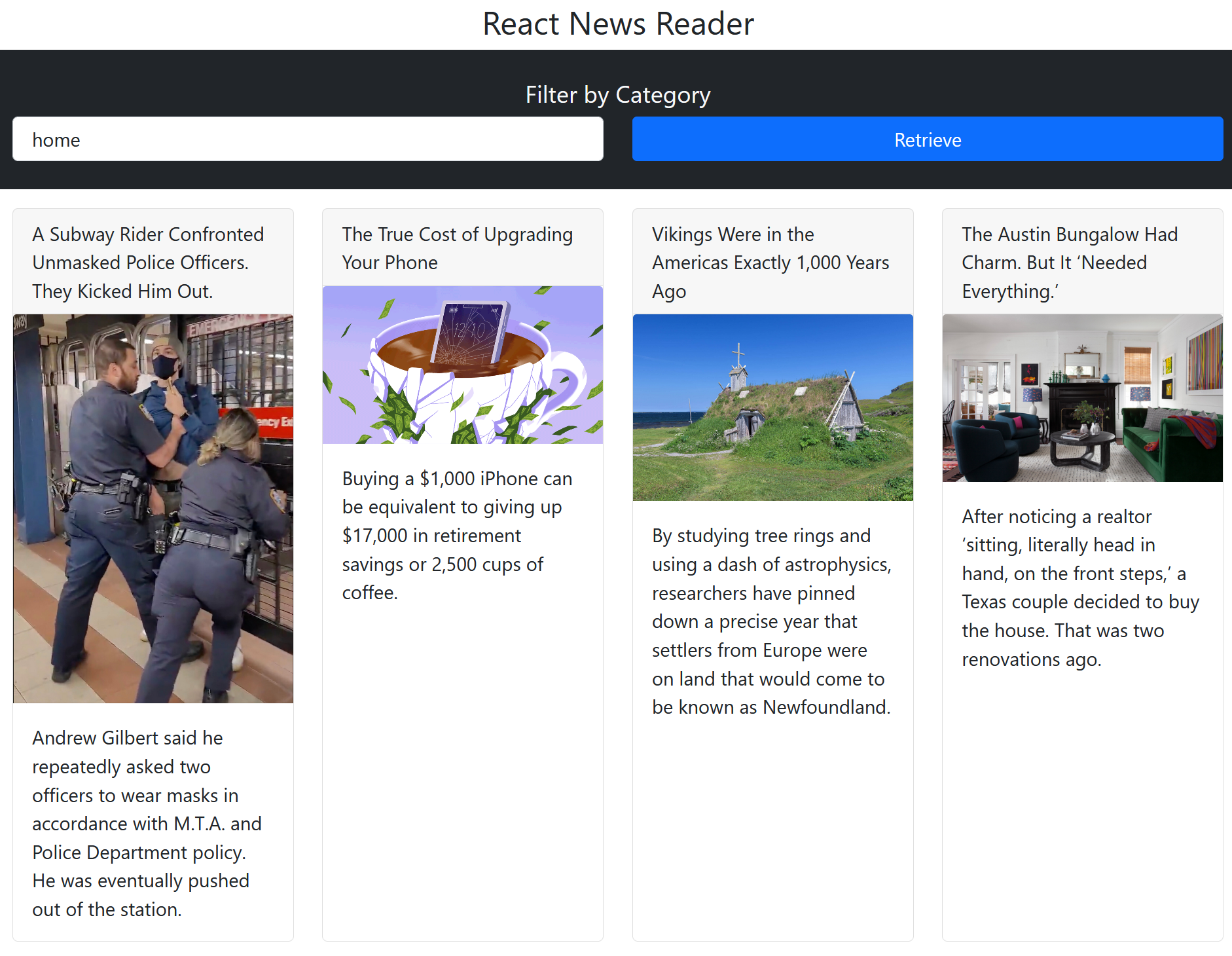Viewport: 1232px width, 956px height.
Task: Open the Vikings Were in the Americas headline
Action: (x=770, y=263)
